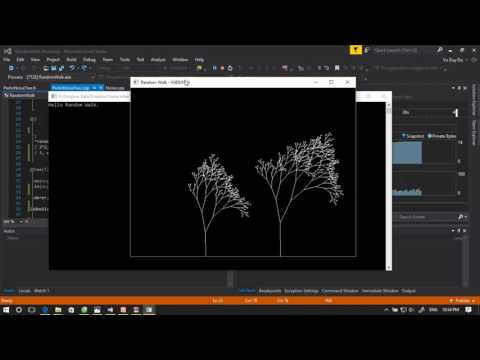Image resolution: width=480 pixels, height=360 pixels.
Task: Open the Tools menu
Action: [x=125, y=60]
